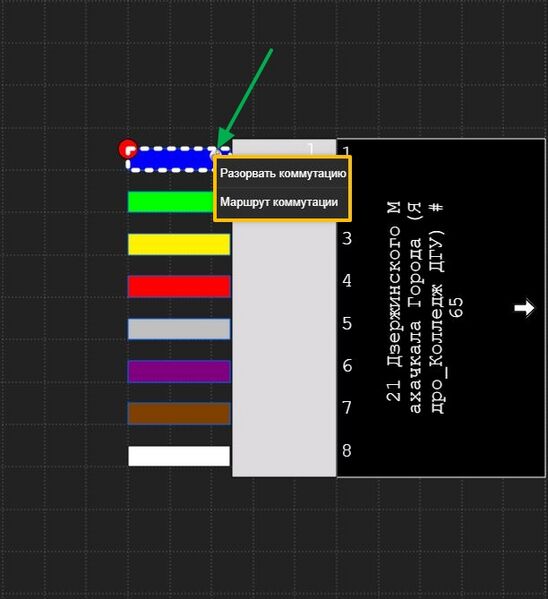Select the red fiber bar
This screenshot has height=599, width=548.
click(179, 287)
